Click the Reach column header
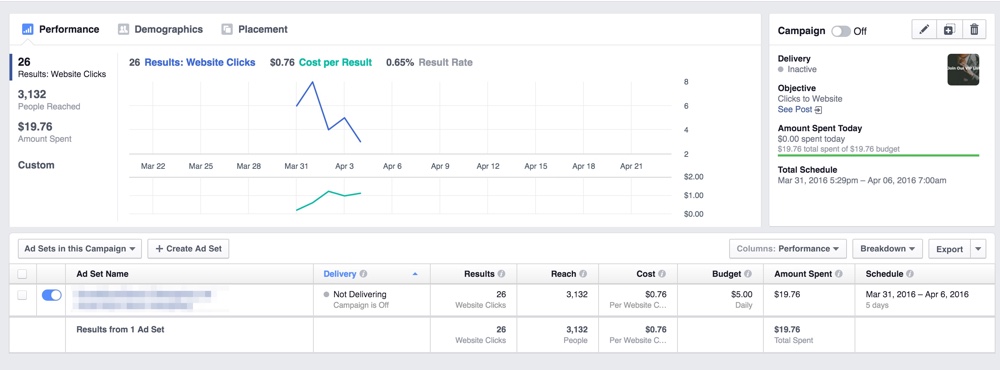Image resolution: width=1000 pixels, height=370 pixels. (564, 274)
